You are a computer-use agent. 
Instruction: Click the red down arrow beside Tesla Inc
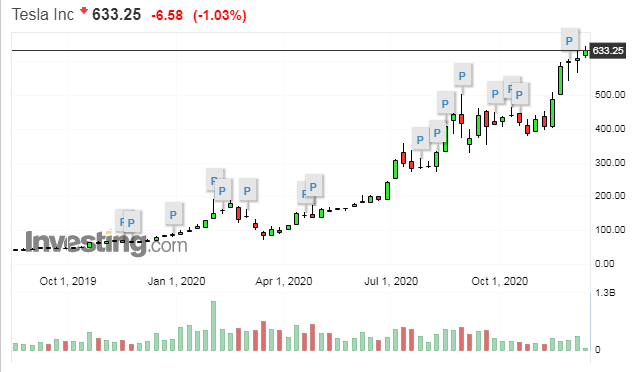pos(84,11)
